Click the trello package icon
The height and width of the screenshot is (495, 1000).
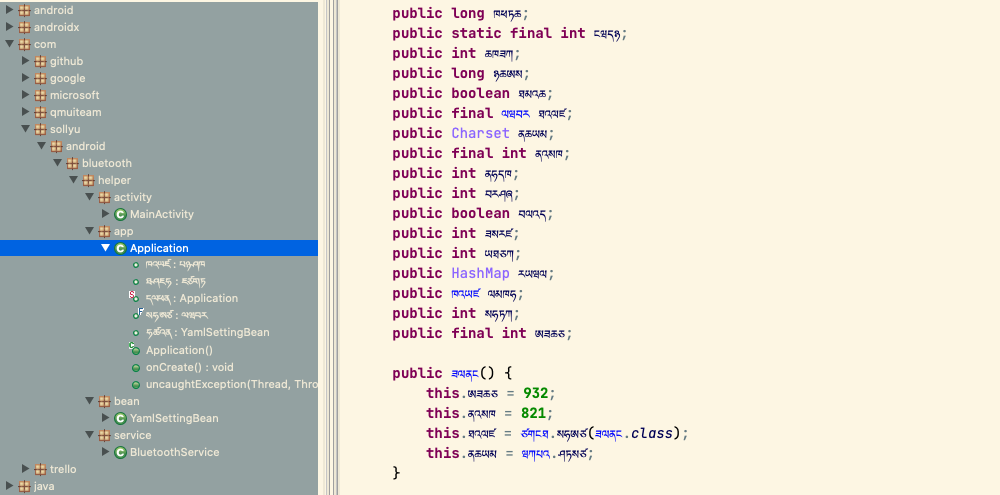pyautogui.click(x=40, y=469)
